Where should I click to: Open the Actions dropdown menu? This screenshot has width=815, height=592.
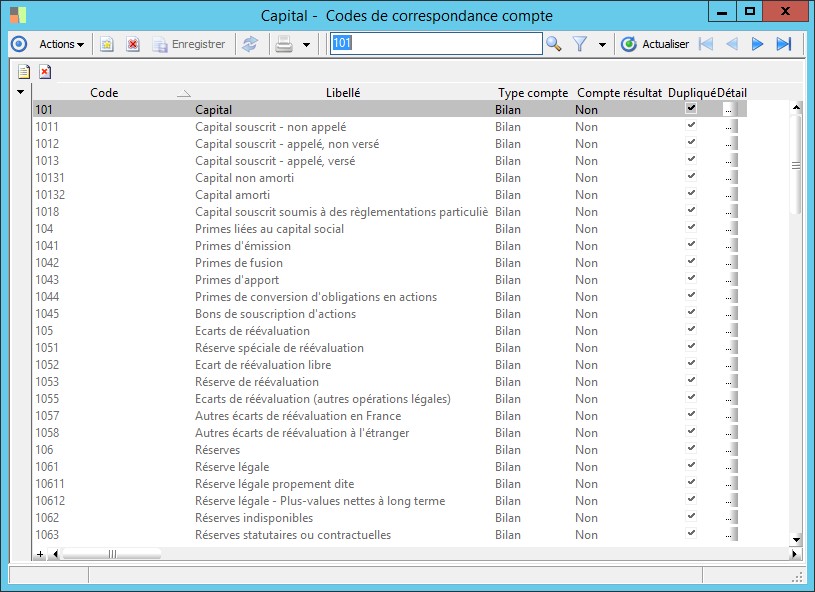55,44
